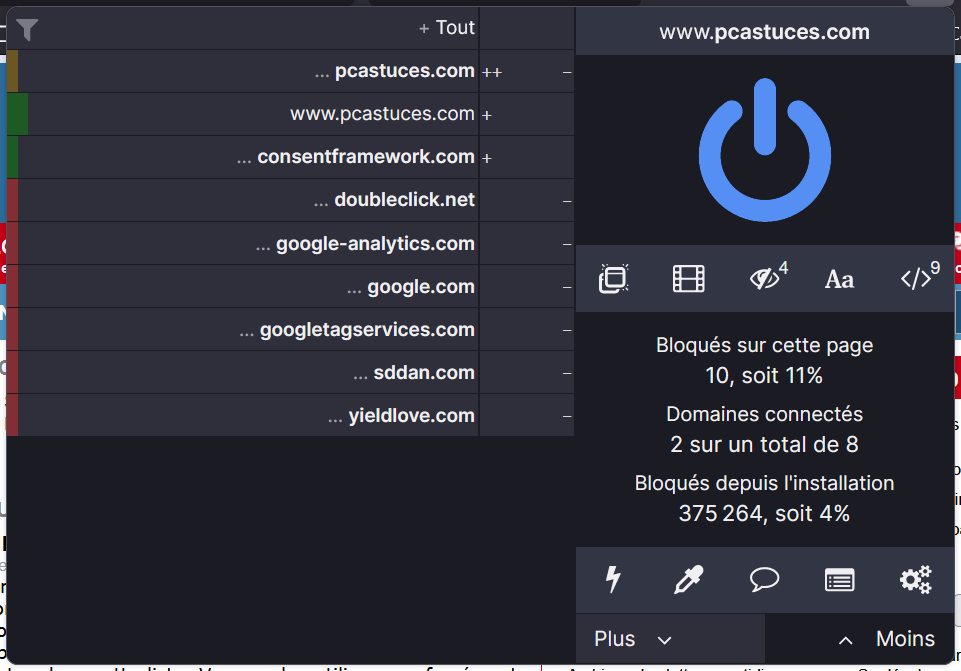Click the www.pcastuces.com hostname header
Image resolution: width=961 pixels, height=671 pixels.
[764, 32]
